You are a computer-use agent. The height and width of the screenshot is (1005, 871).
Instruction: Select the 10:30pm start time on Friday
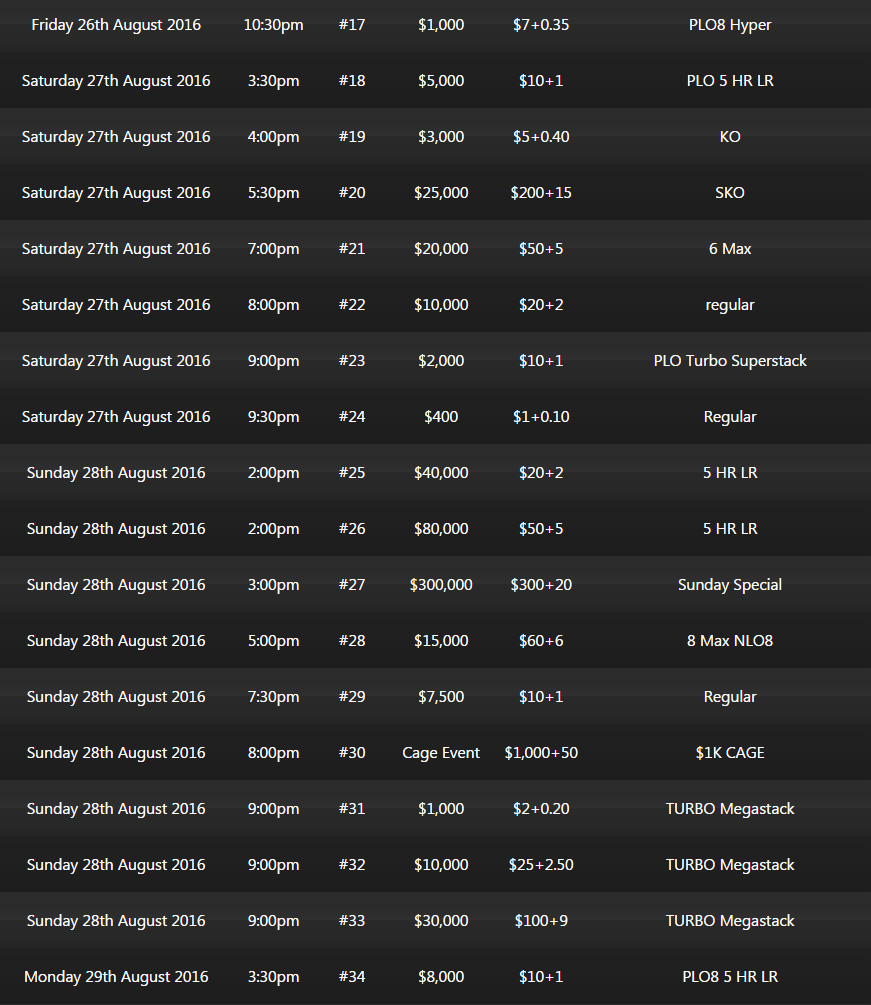(274, 25)
